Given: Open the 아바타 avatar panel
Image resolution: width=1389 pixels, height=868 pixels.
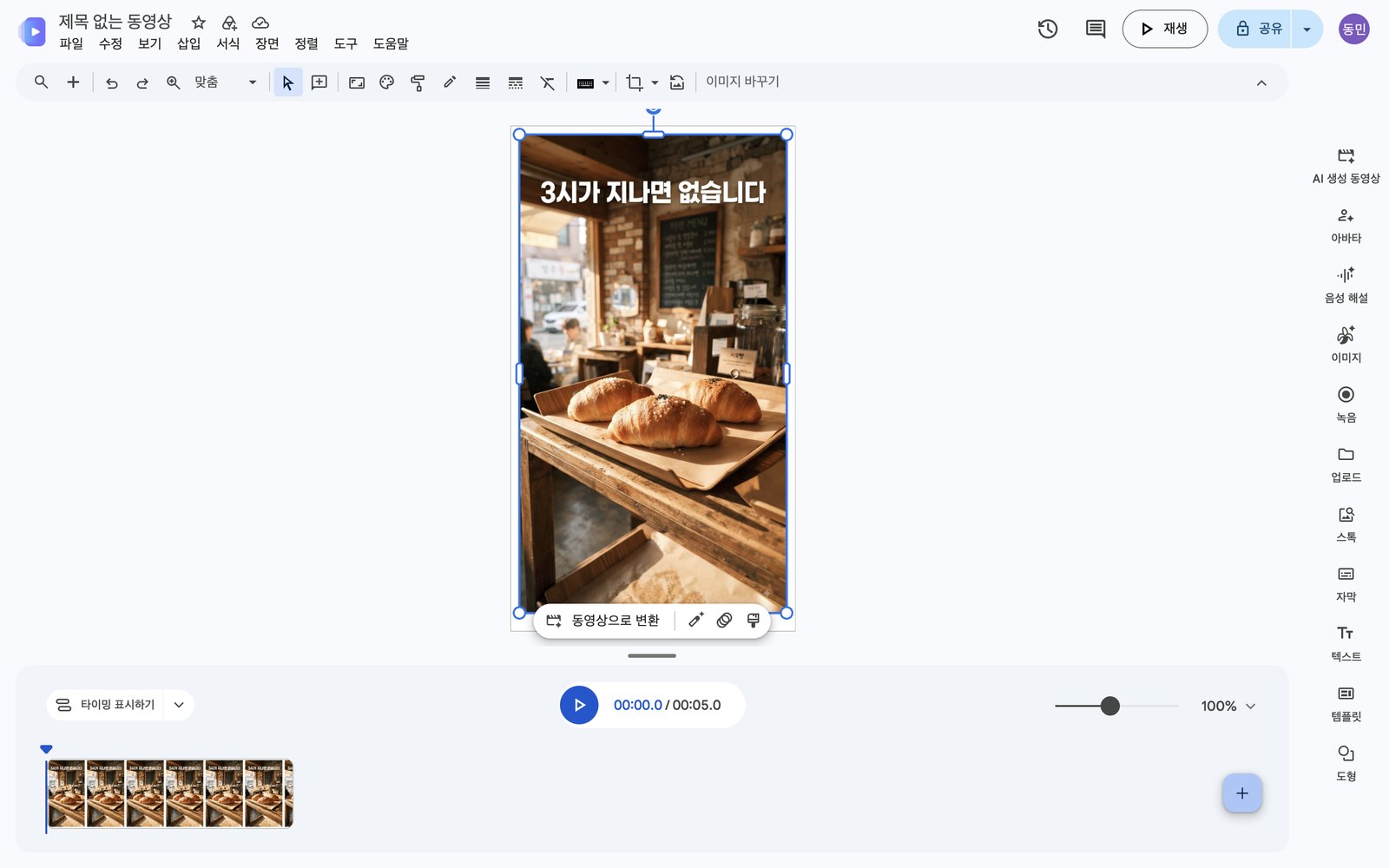Looking at the screenshot, I should click(x=1346, y=226).
